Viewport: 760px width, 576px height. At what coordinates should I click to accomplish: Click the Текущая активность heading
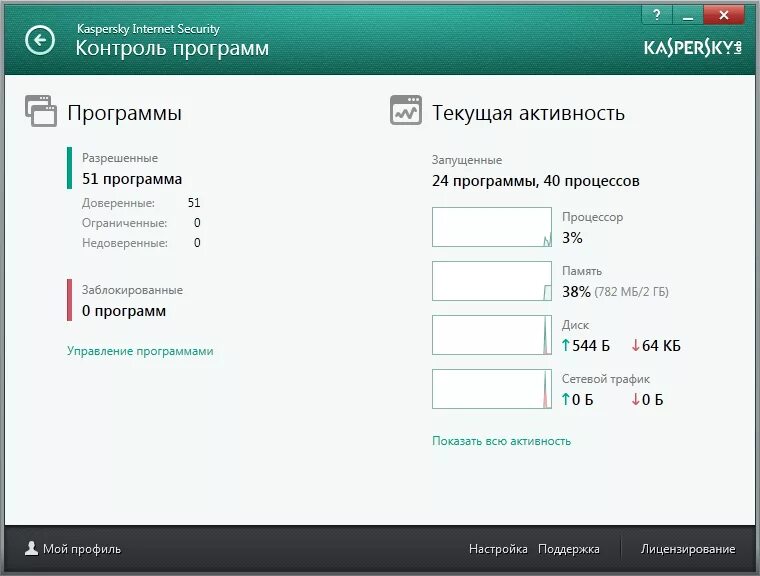point(528,113)
